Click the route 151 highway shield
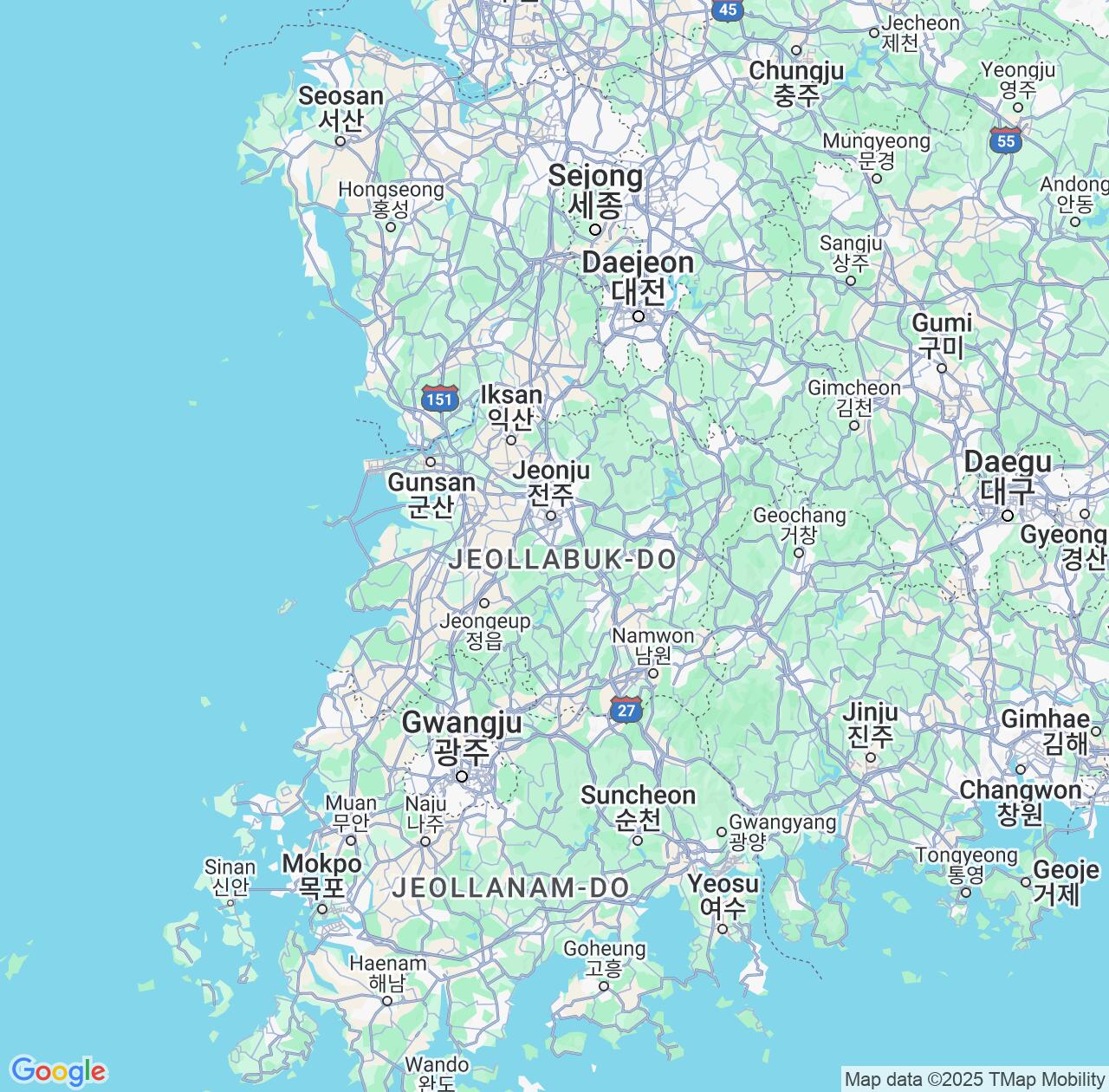 pos(440,399)
